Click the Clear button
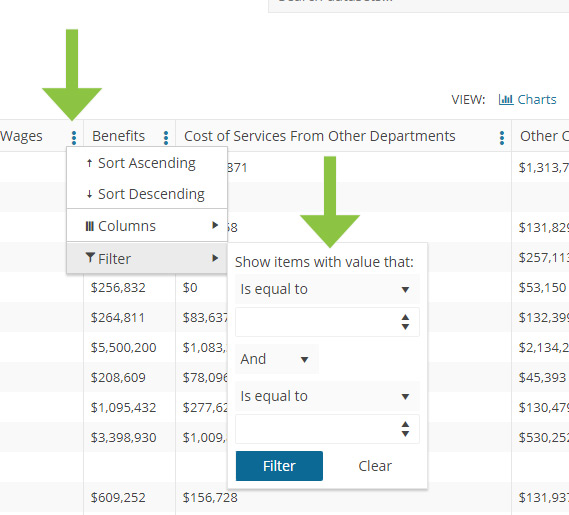The width and height of the screenshot is (569, 515). tap(375, 466)
